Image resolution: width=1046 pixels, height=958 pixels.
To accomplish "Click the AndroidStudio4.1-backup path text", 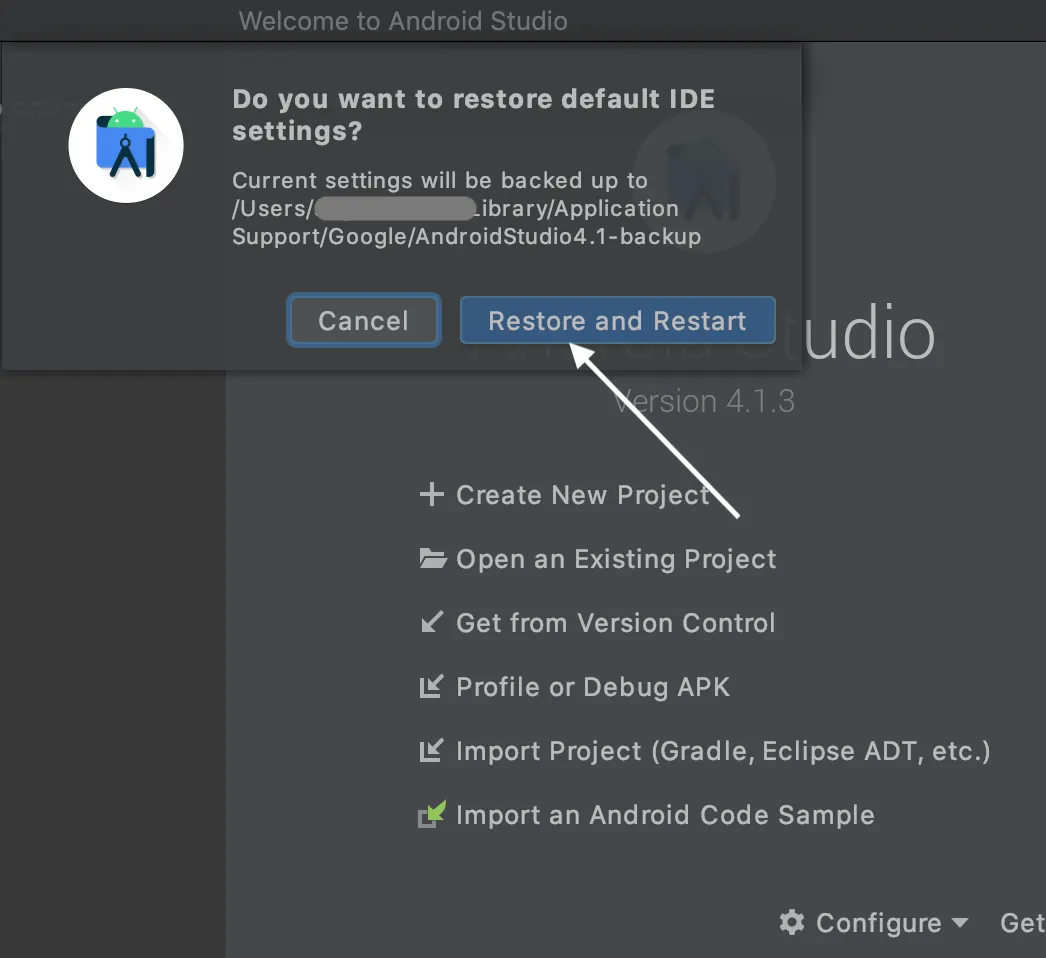I will [x=558, y=236].
